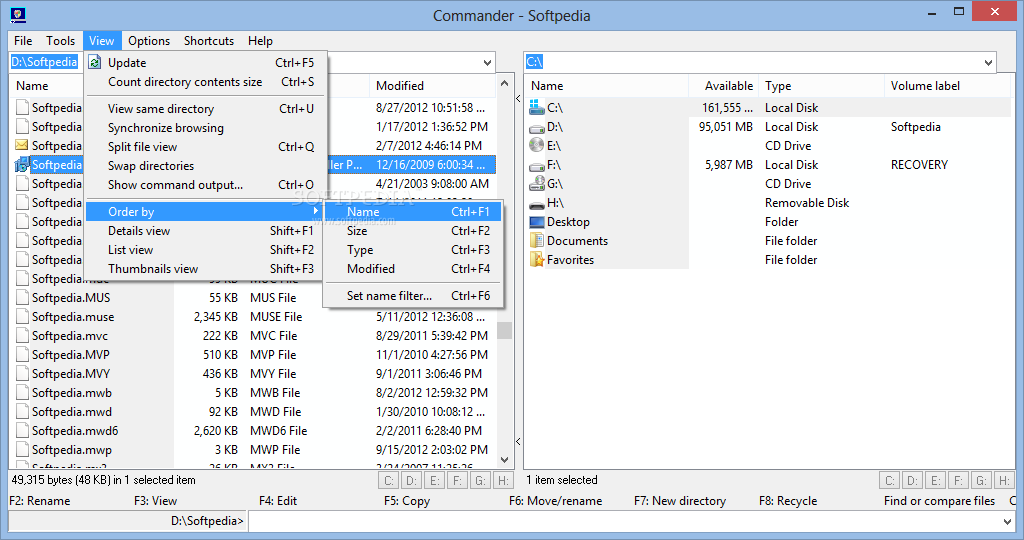Click the C:\ Windows drive icon

click(x=537, y=108)
